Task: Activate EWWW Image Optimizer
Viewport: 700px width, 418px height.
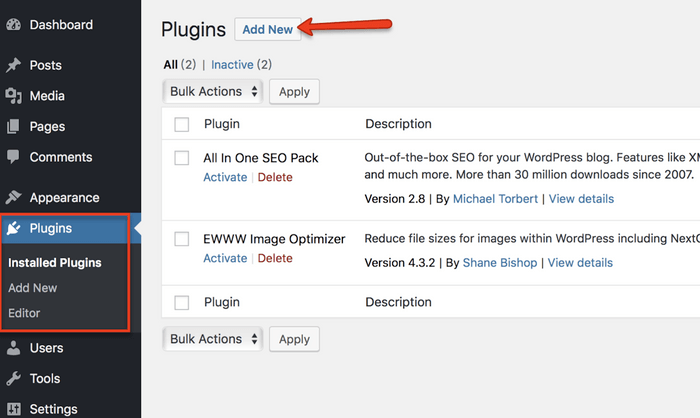Action: [x=225, y=258]
